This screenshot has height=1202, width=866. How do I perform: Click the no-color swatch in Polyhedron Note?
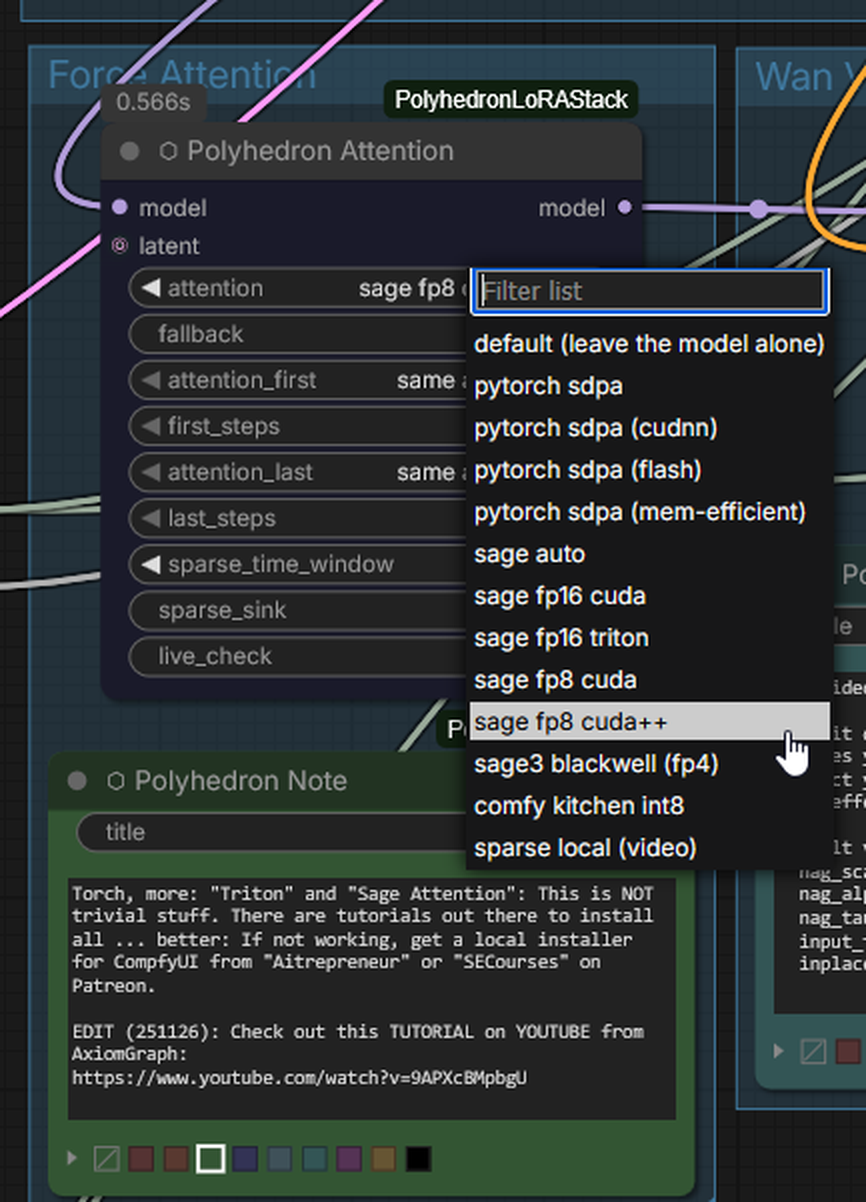tap(106, 1159)
